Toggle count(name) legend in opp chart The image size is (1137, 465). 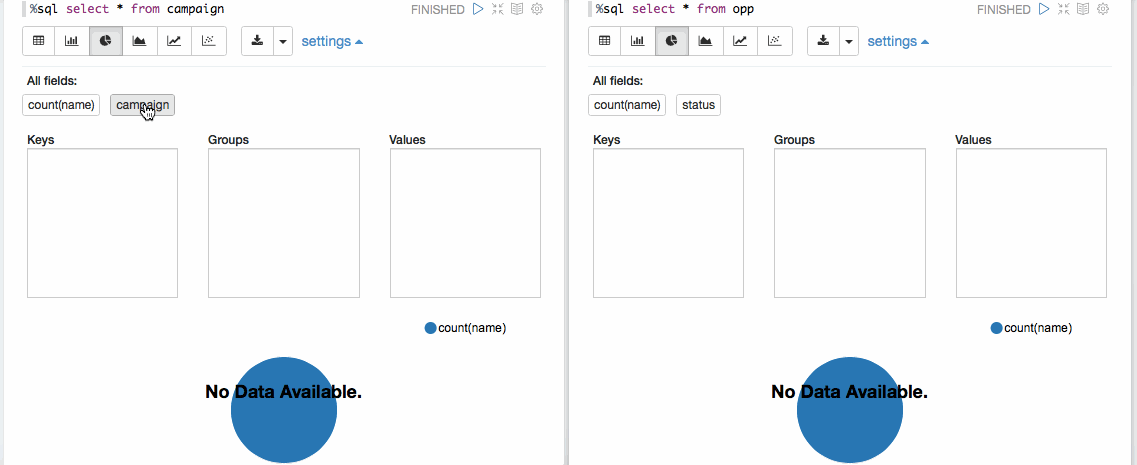click(1031, 328)
